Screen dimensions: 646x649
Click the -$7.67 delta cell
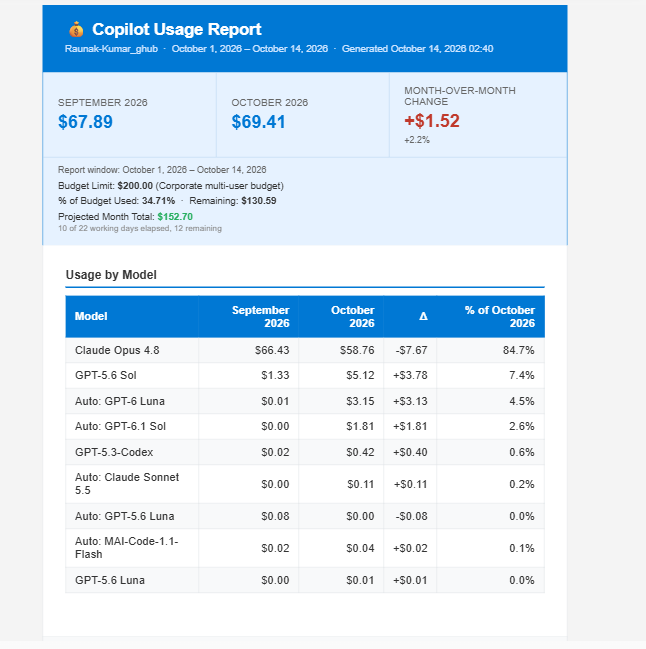[411, 350]
